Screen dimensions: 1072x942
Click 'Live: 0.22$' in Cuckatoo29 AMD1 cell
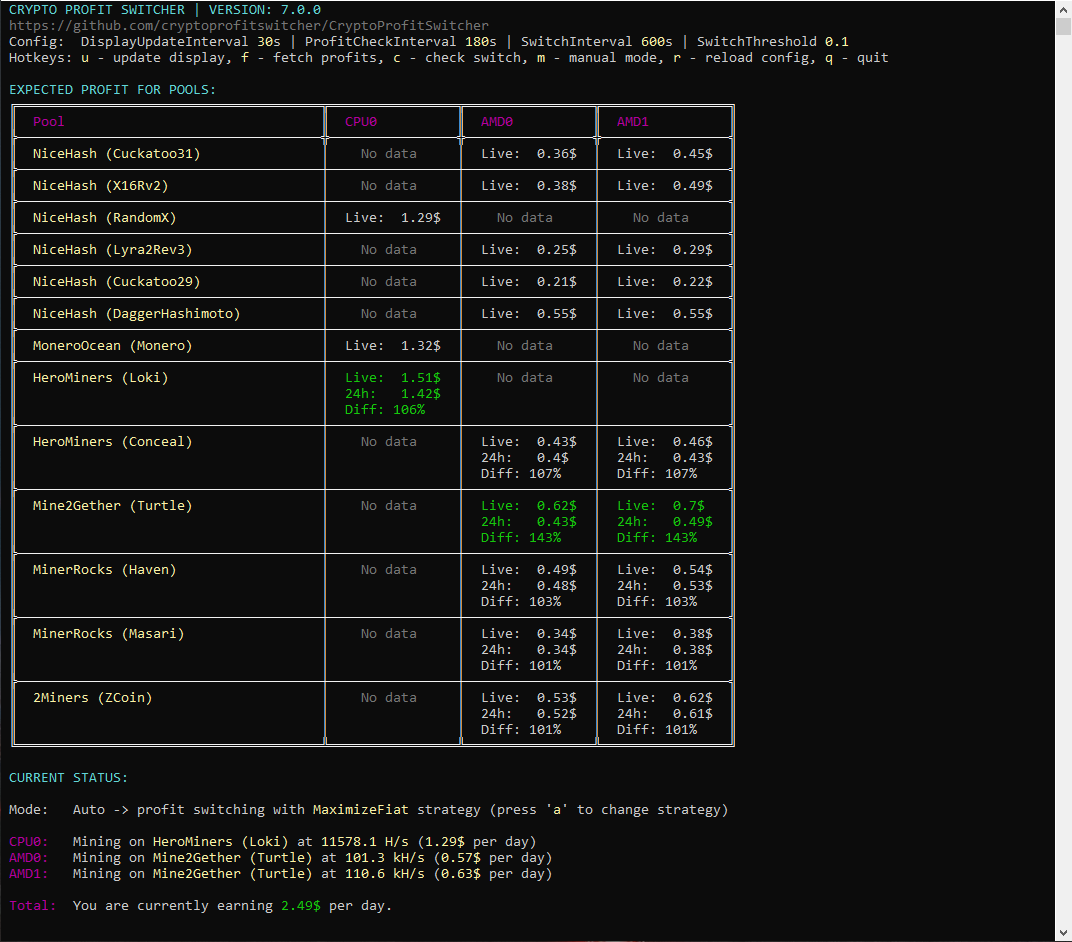click(665, 282)
